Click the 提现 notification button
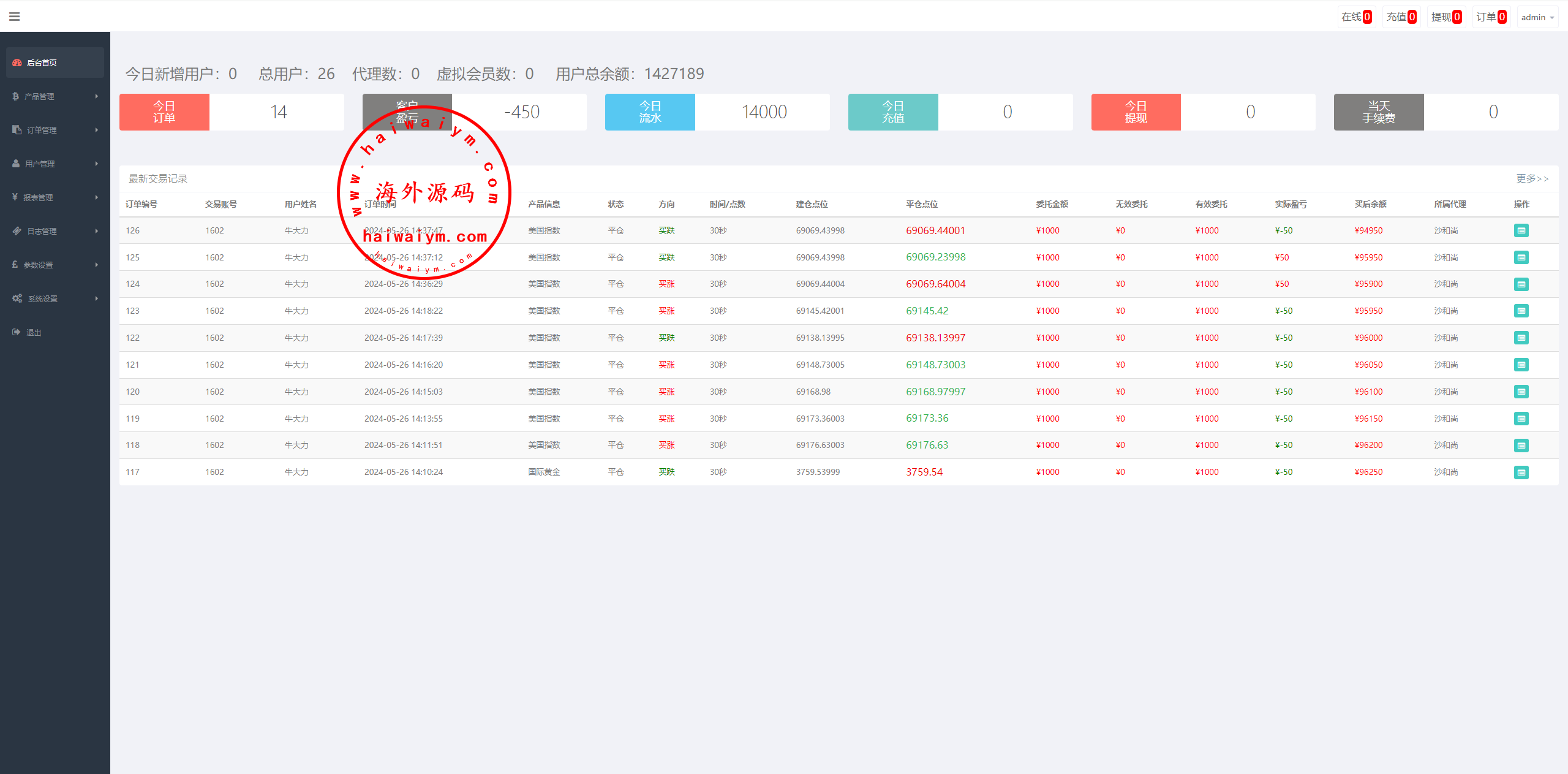The height and width of the screenshot is (774, 1568). click(1445, 17)
